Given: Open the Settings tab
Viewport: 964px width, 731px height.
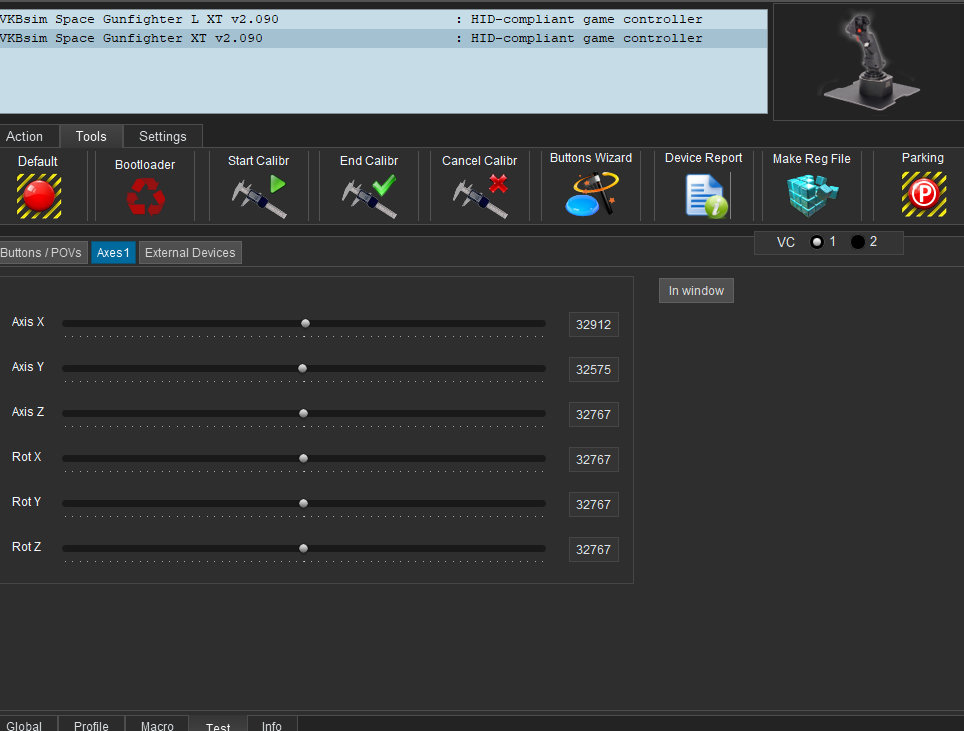Looking at the screenshot, I should [x=163, y=136].
